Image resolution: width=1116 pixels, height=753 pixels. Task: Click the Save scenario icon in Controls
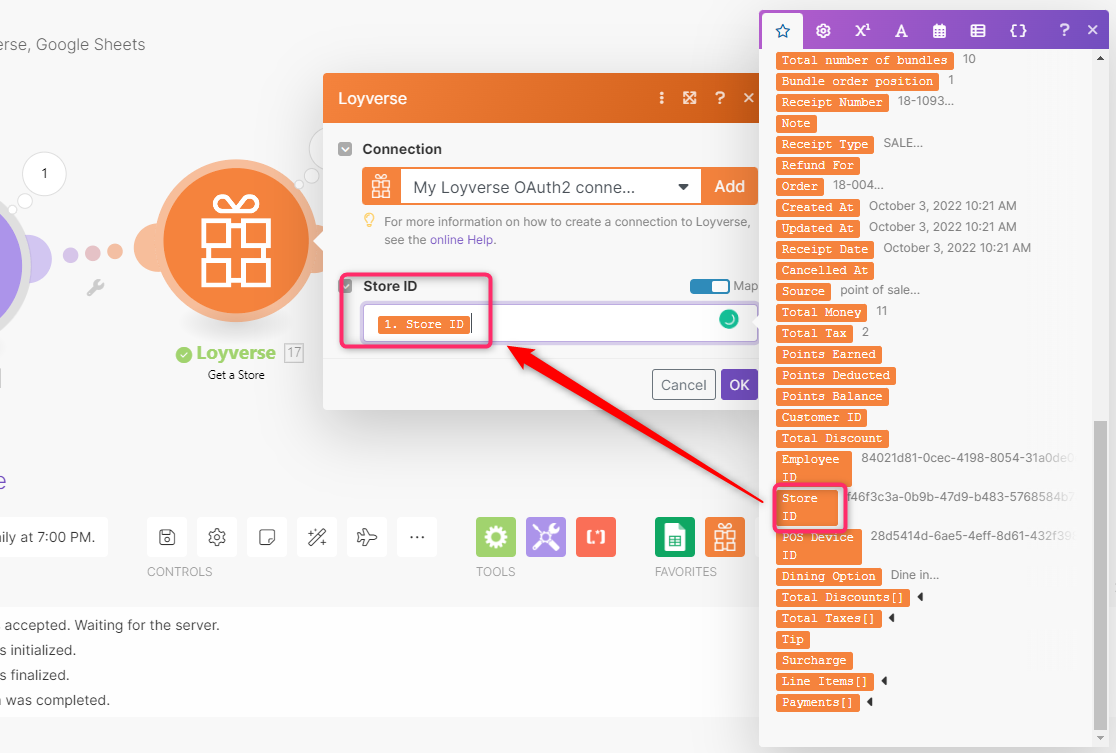tap(167, 537)
